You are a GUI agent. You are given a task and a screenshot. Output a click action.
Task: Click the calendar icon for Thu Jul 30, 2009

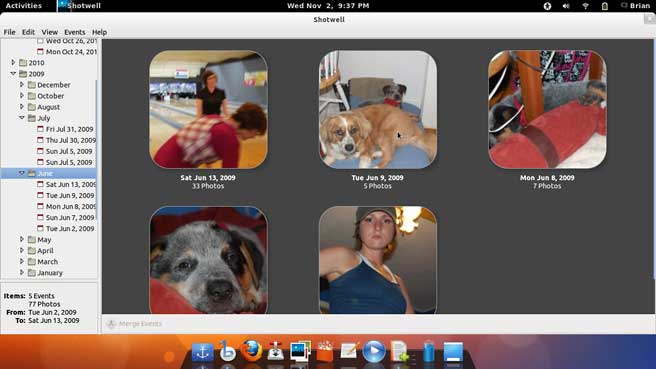tap(40, 140)
